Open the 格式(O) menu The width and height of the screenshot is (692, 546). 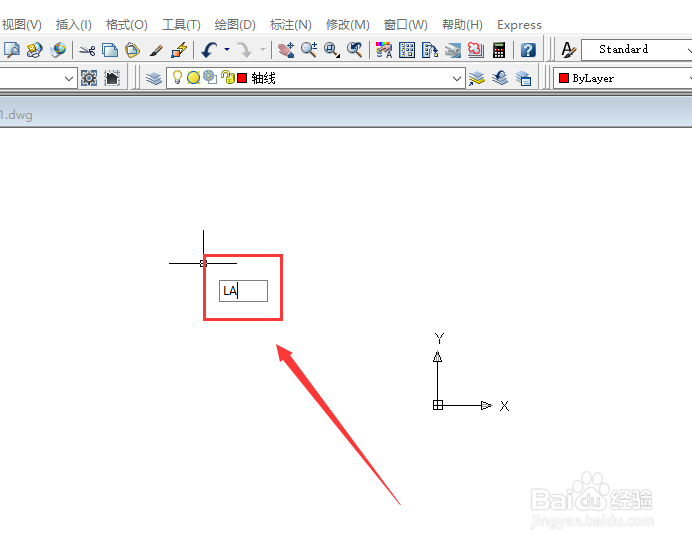[x=127, y=25]
